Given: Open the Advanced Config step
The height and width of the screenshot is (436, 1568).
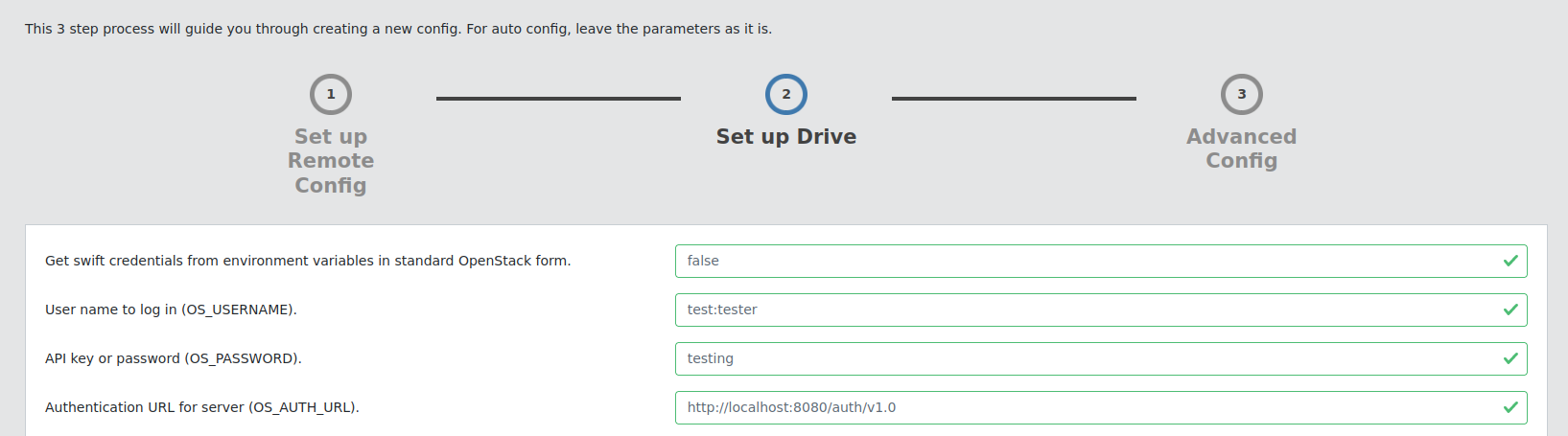Looking at the screenshot, I should 1241,149.
